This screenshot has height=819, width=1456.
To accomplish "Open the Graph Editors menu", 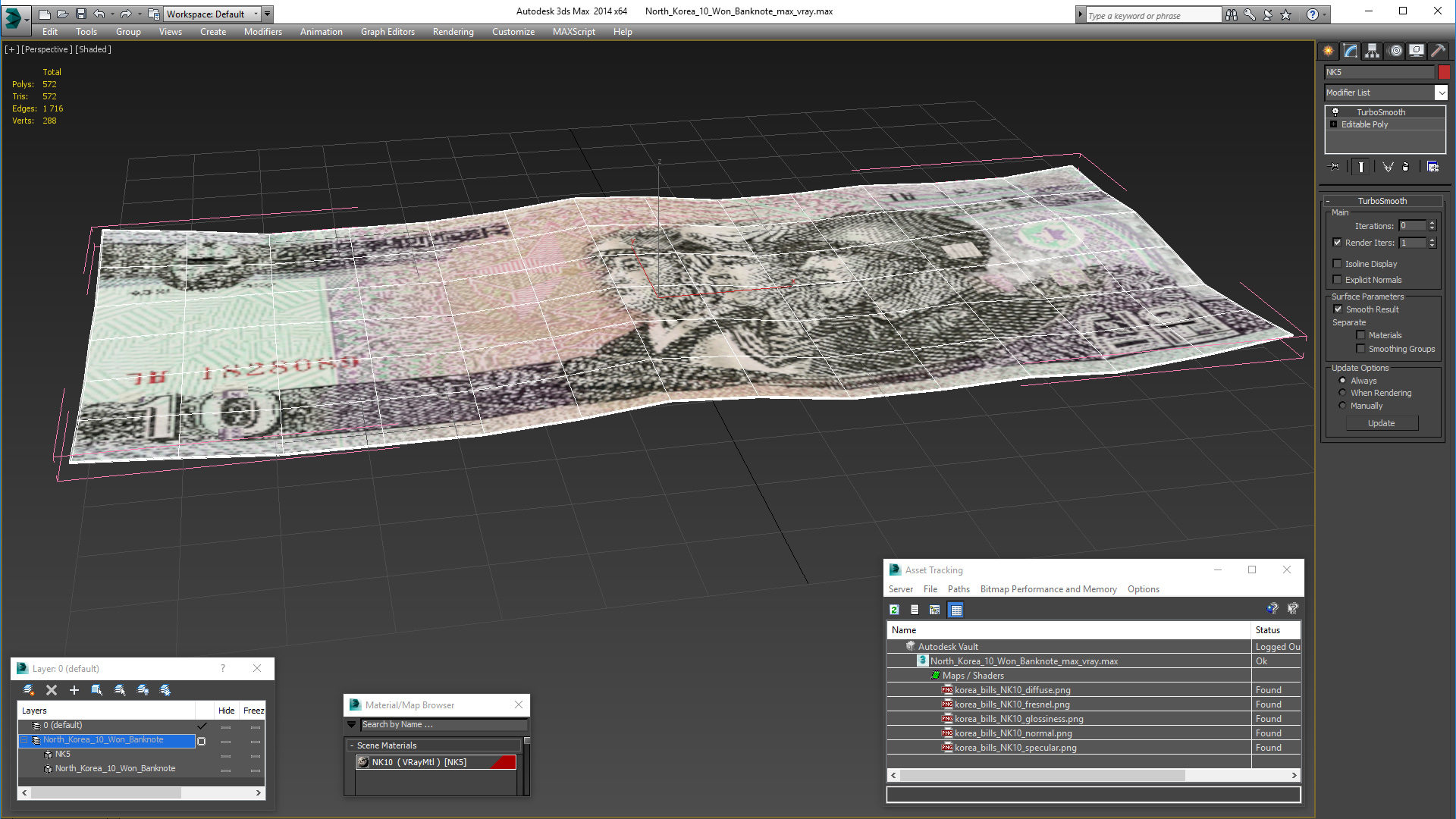I will [388, 32].
